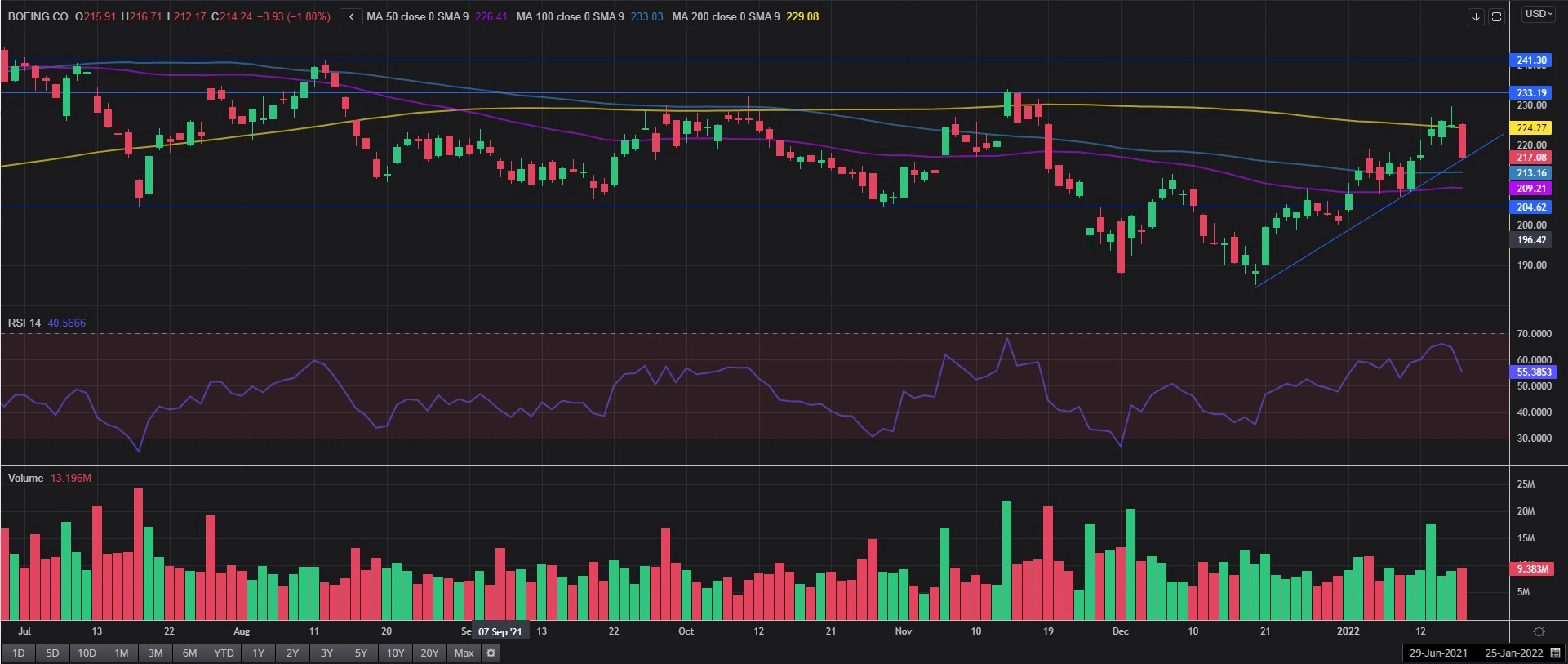Screen dimensions: 1568x664
Task: Click the BOEING CO symbol title
Action: point(38,16)
